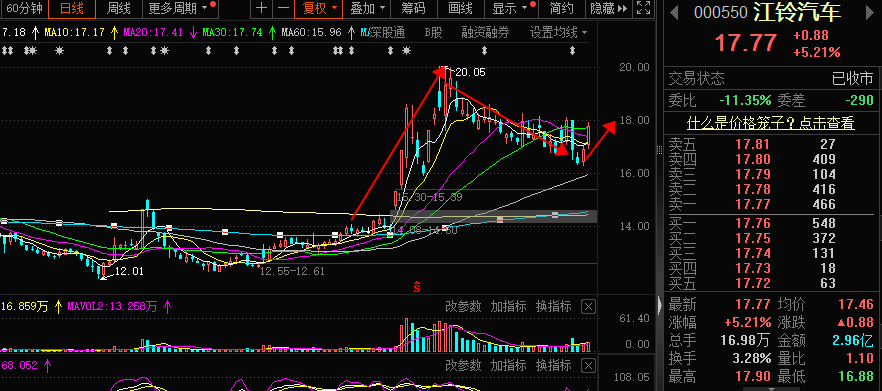882x391 pixels.
Task: Open the 筹码 chip distribution panel
Action: (x=413, y=8)
